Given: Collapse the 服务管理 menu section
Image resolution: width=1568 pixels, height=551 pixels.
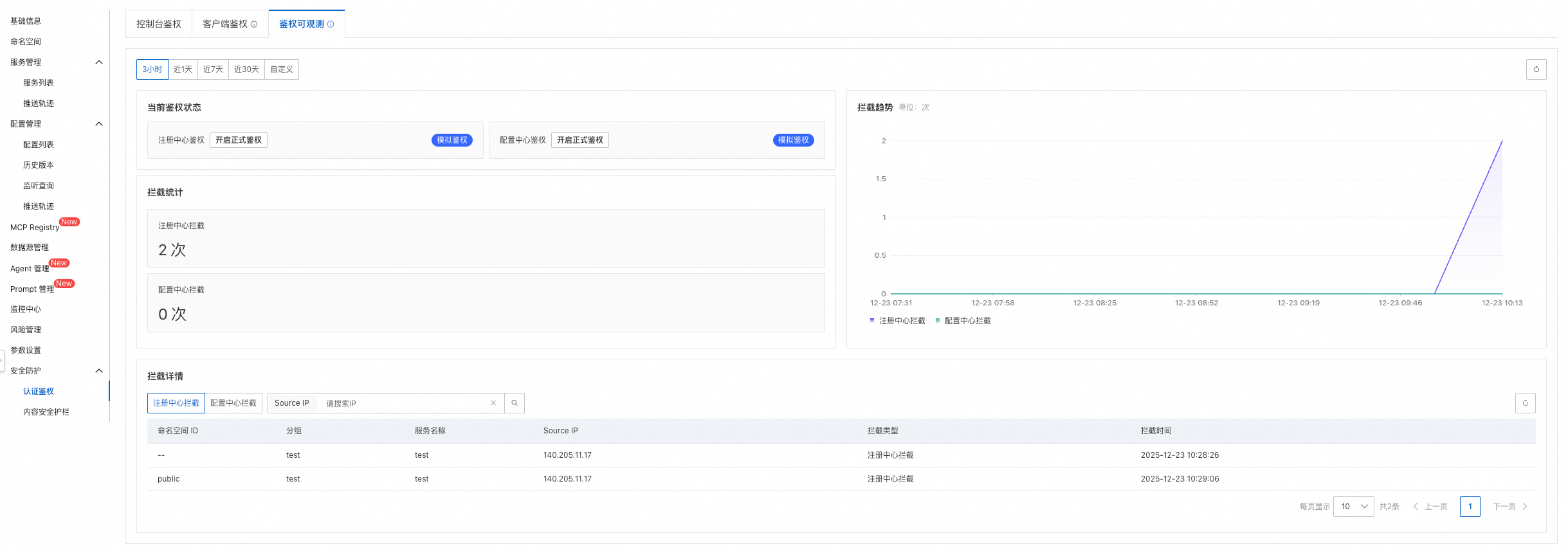Looking at the screenshot, I should coord(99,62).
